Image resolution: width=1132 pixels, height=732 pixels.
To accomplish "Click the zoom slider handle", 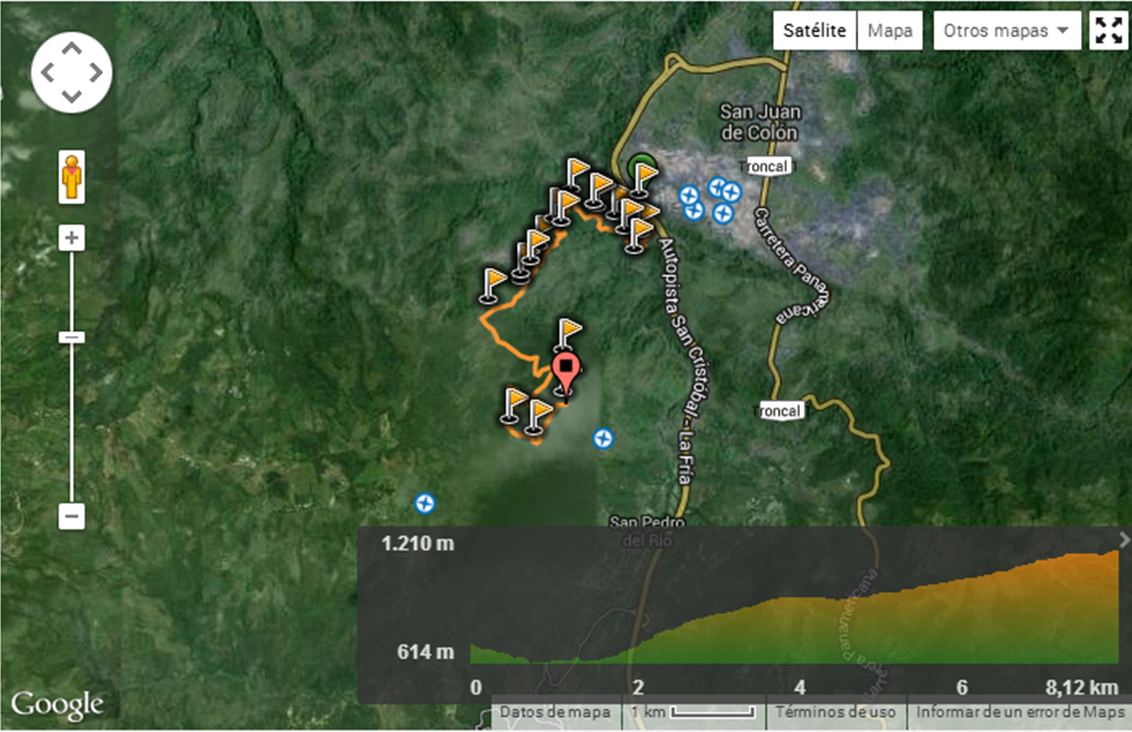I will click(71, 337).
